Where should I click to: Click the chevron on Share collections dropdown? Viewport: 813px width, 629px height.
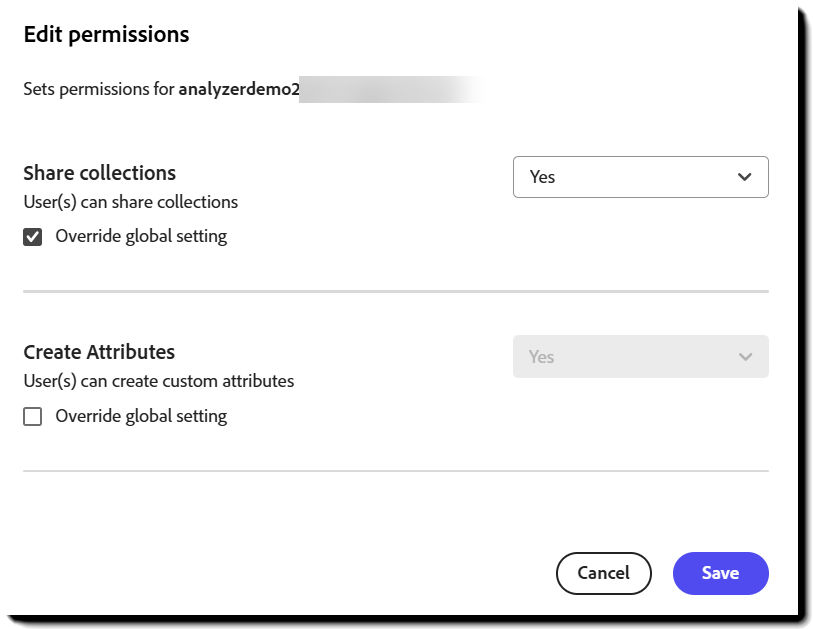(744, 176)
